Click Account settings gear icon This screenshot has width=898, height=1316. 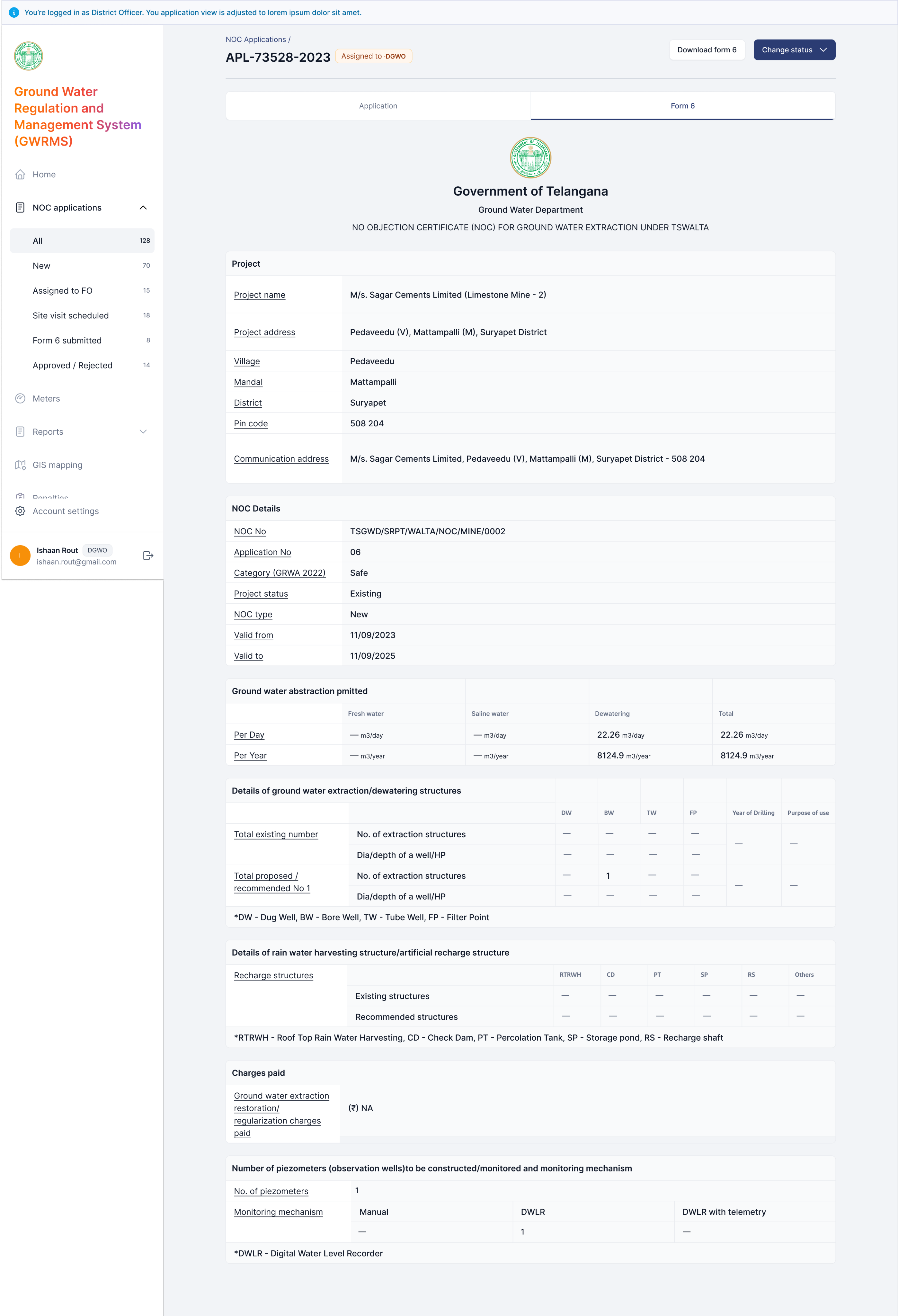tap(20, 511)
